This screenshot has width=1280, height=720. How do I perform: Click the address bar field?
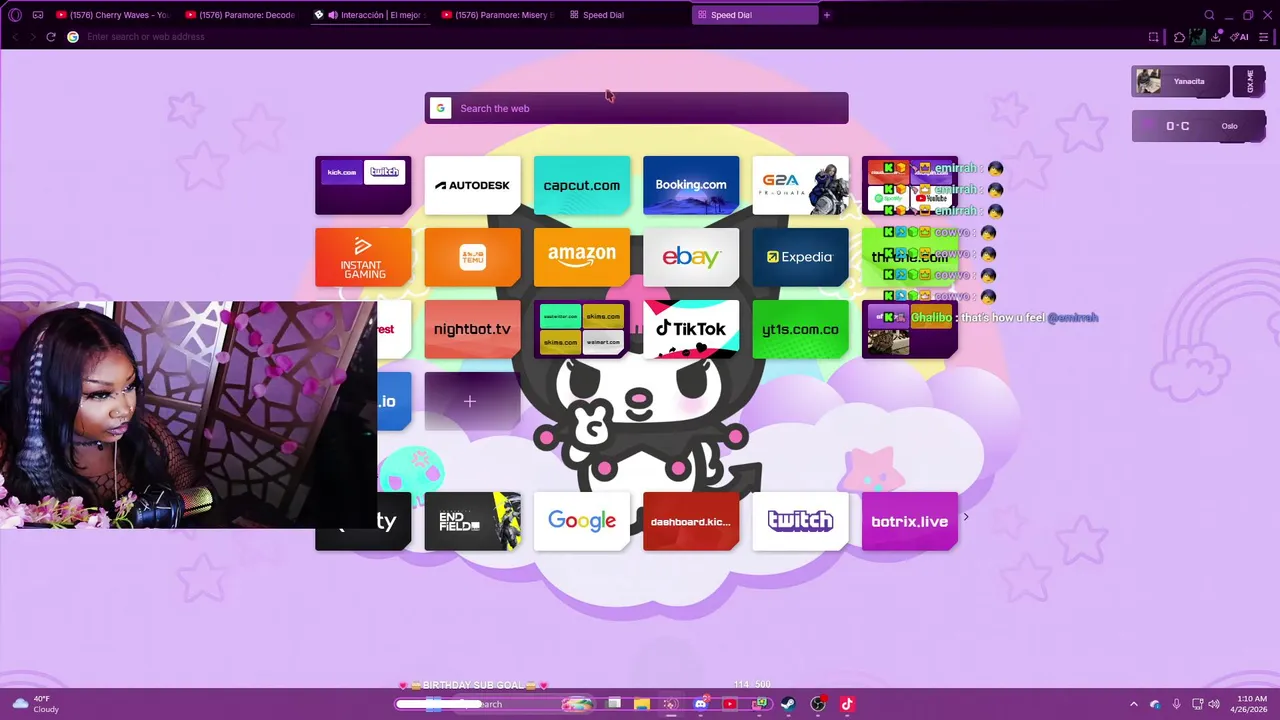(x=600, y=37)
